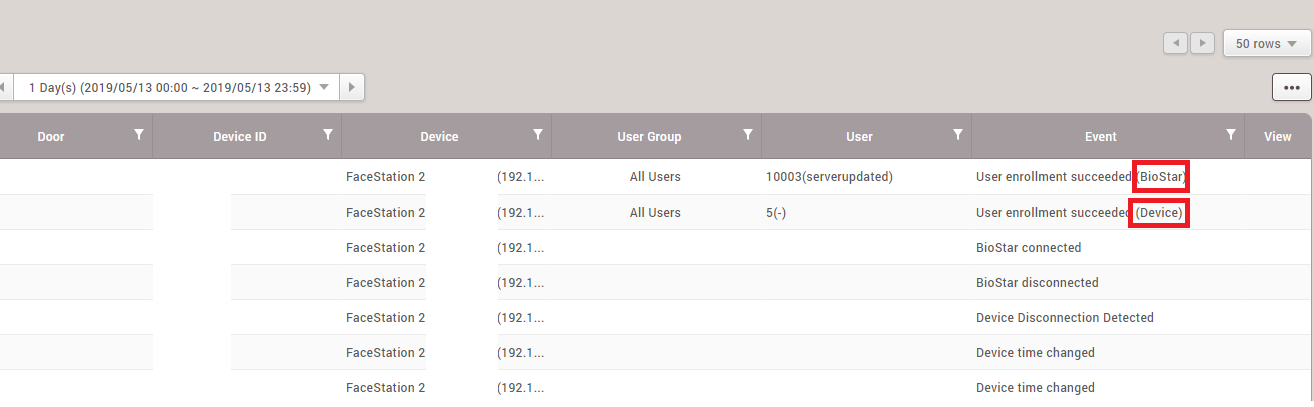The height and width of the screenshot is (407, 1314).
Task: Click the View column header
Action: click(1277, 136)
